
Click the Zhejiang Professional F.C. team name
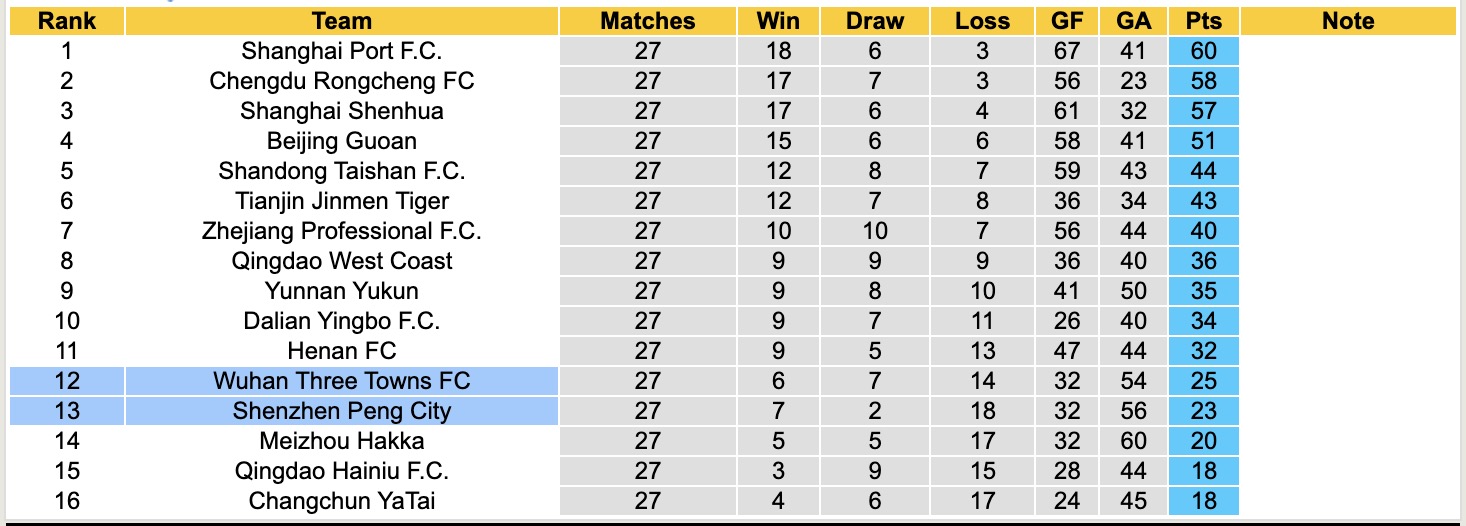341,231
